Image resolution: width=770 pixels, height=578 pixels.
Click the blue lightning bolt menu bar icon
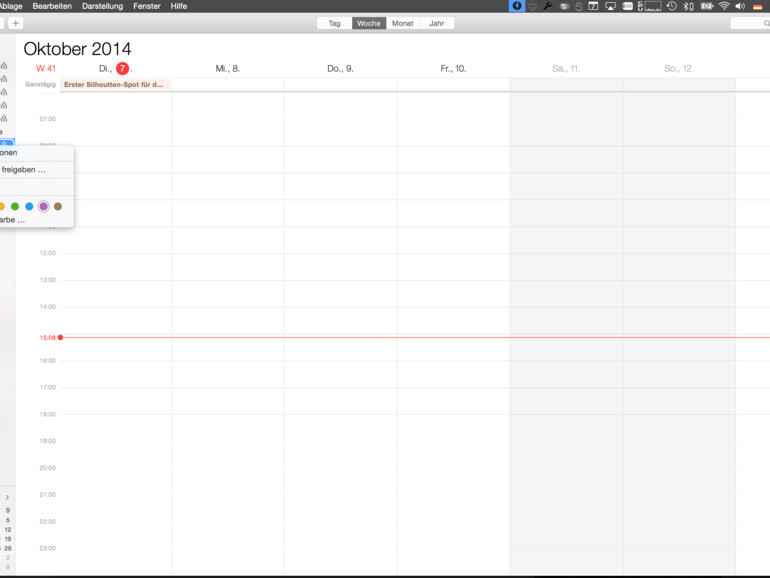517,6
